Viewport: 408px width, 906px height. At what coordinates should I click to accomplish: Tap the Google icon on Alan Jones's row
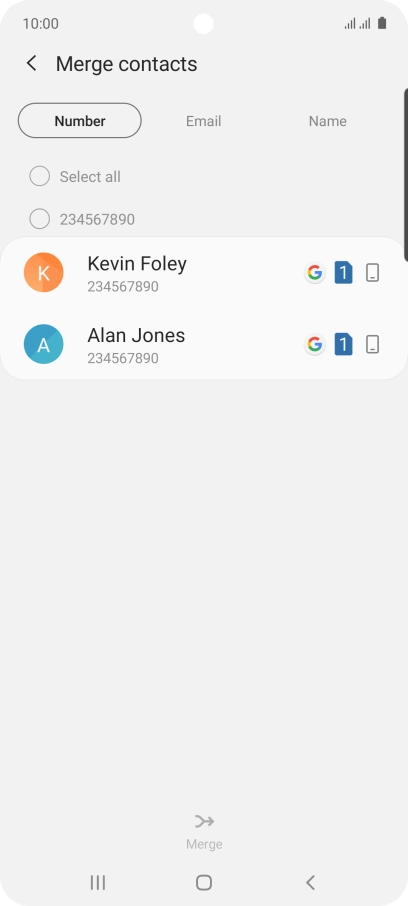coord(314,344)
